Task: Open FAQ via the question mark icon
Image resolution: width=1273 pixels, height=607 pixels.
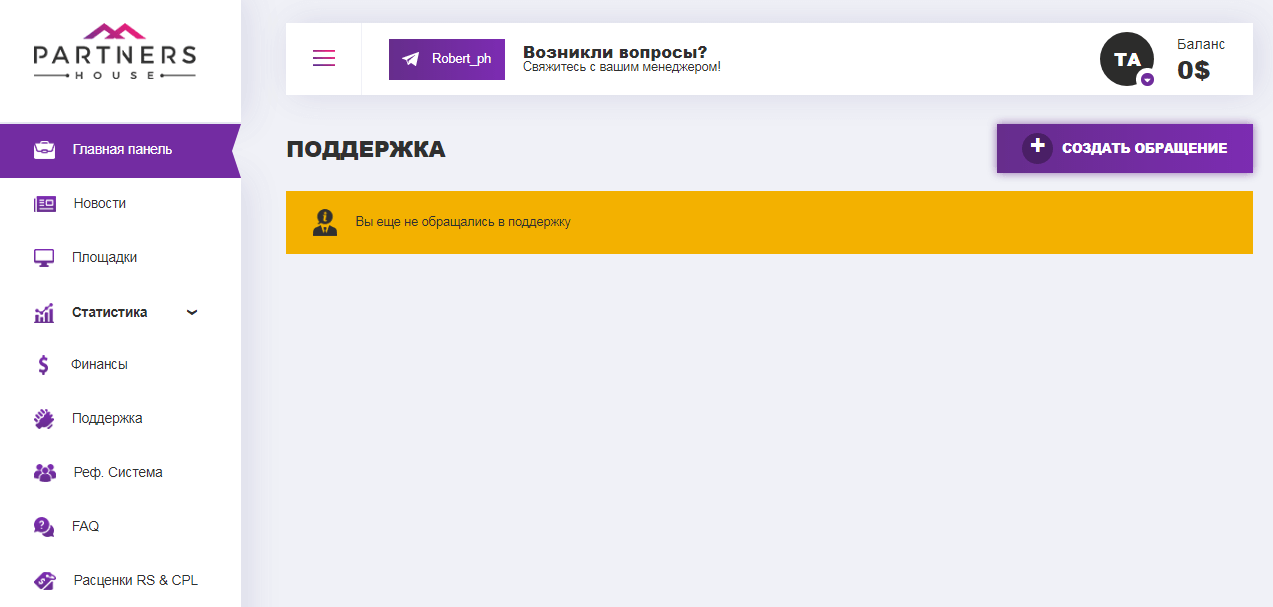Action: [44, 525]
